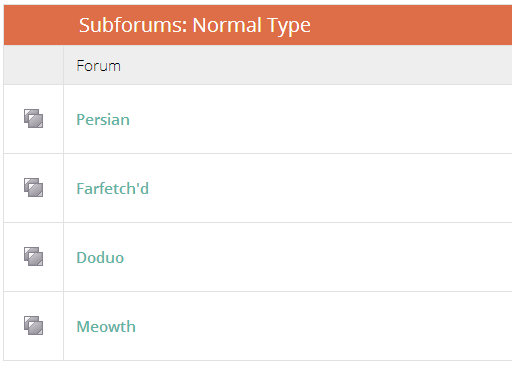Click blank space in Farfetch'd row after name
The height and width of the screenshot is (367, 512).
click(330, 188)
